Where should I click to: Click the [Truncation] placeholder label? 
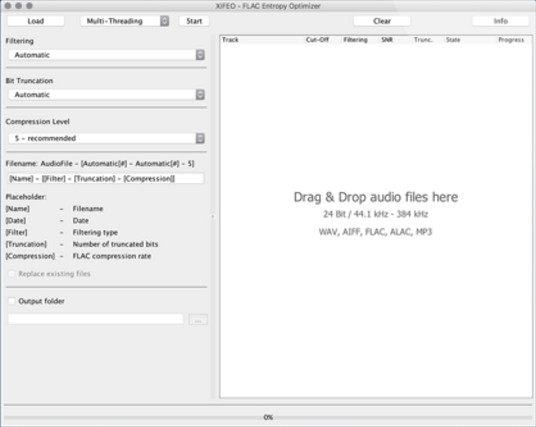(26, 244)
